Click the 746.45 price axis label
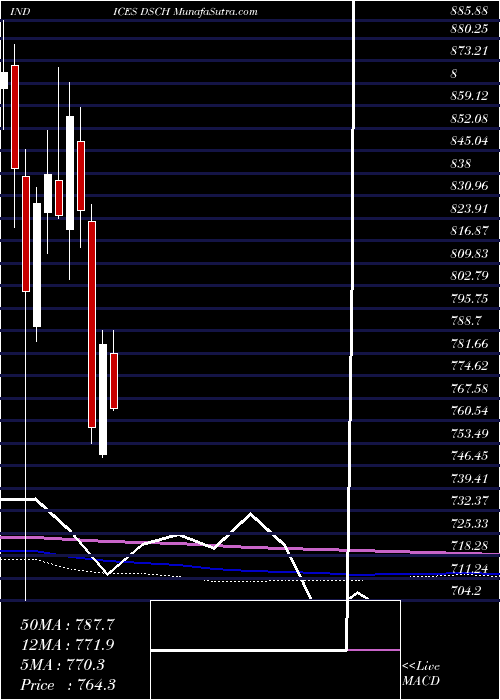The height and width of the screenshot is (700, 500). (468, 456)
